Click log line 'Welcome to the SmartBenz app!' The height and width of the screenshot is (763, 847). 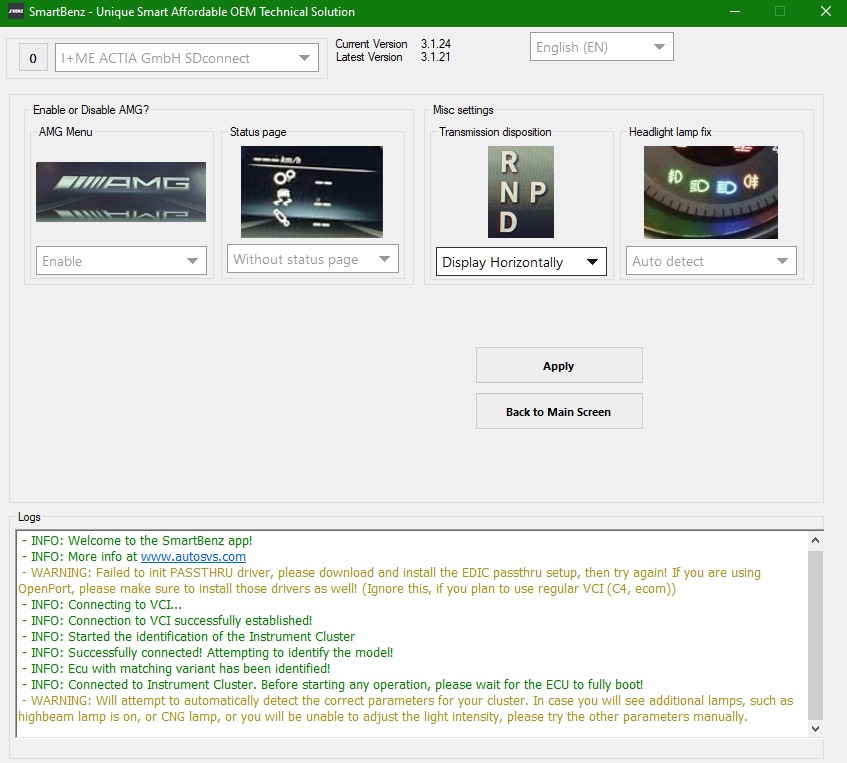[x=137, y=540]
